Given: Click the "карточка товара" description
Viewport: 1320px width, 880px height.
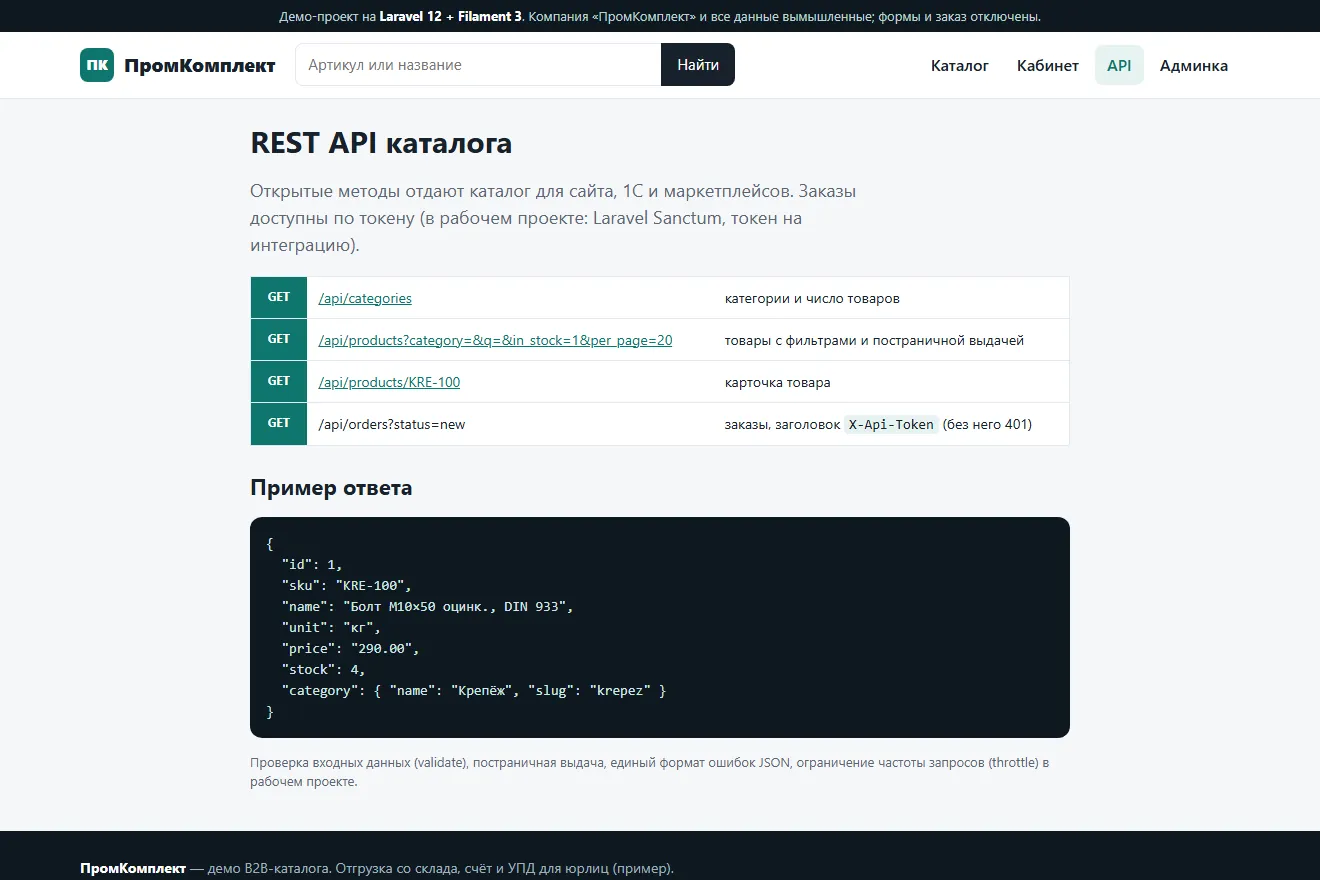Looking at the screenshot, I should [777, 382].
